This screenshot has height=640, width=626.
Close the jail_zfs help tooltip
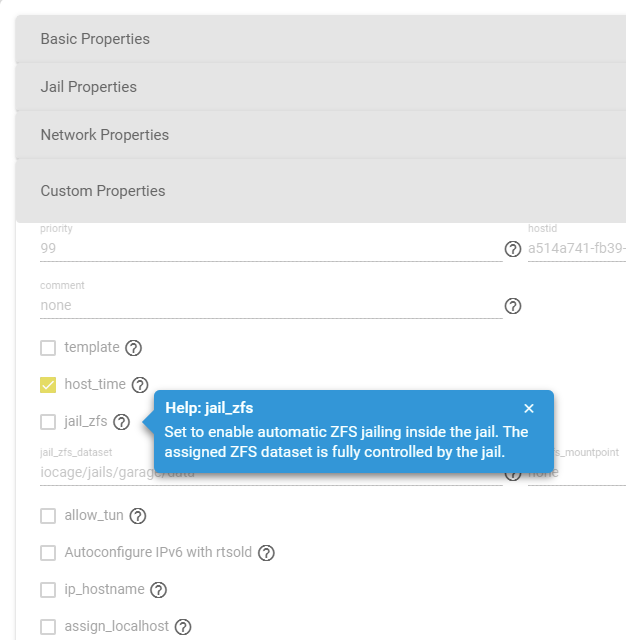(x=529, y=408)
